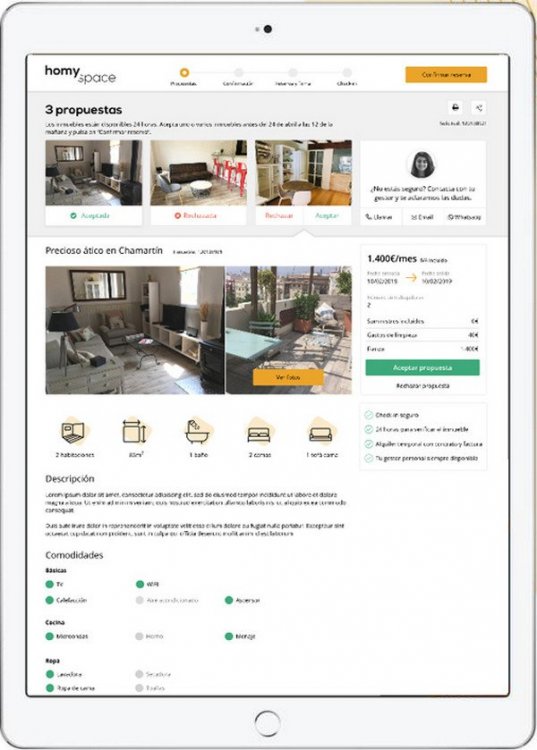
Task: Select the second progress step Confirmación
Action: tap(238, 73)
